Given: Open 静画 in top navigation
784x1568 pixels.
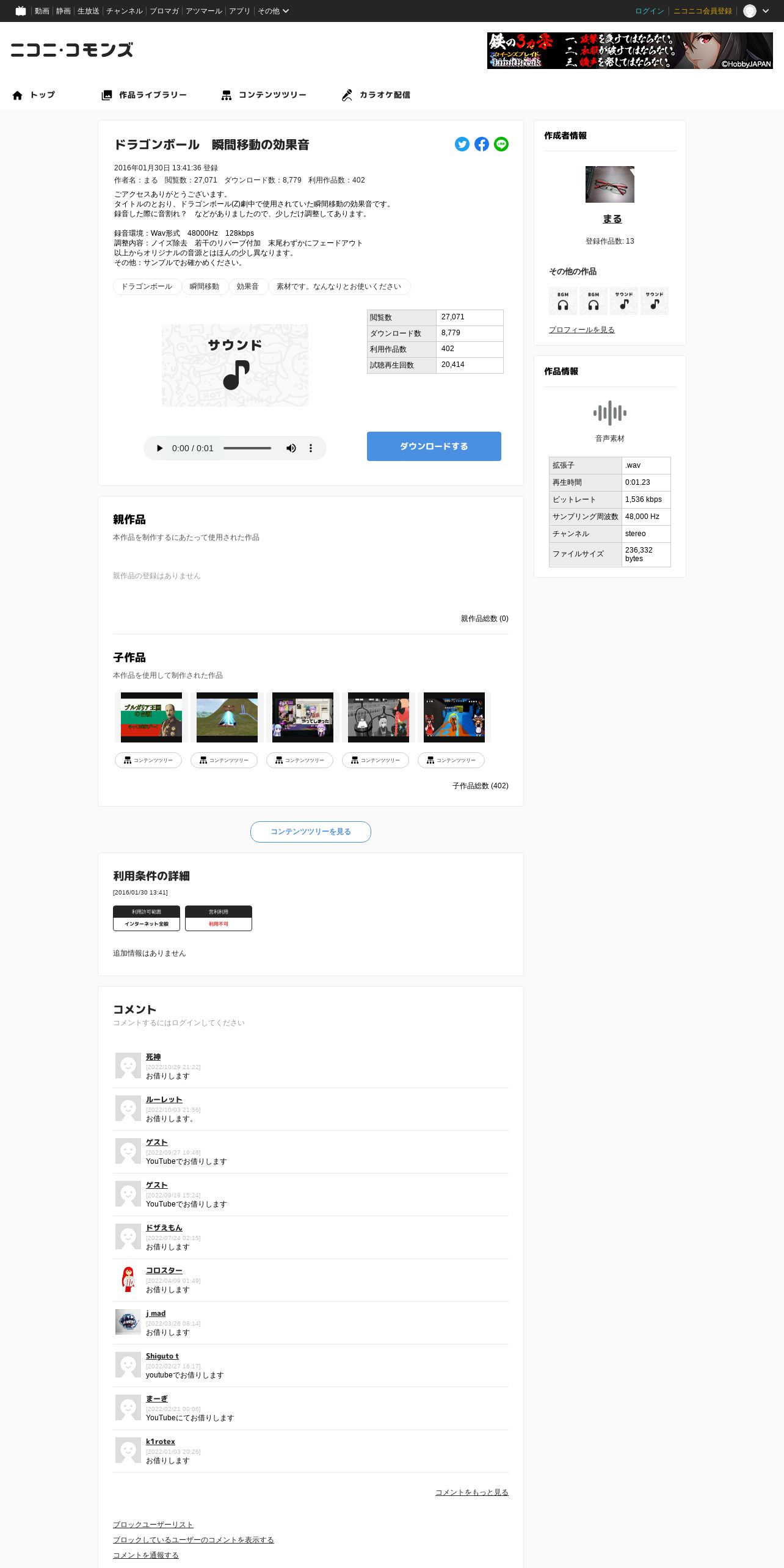Looking at the screenshot, I should 64,11.
